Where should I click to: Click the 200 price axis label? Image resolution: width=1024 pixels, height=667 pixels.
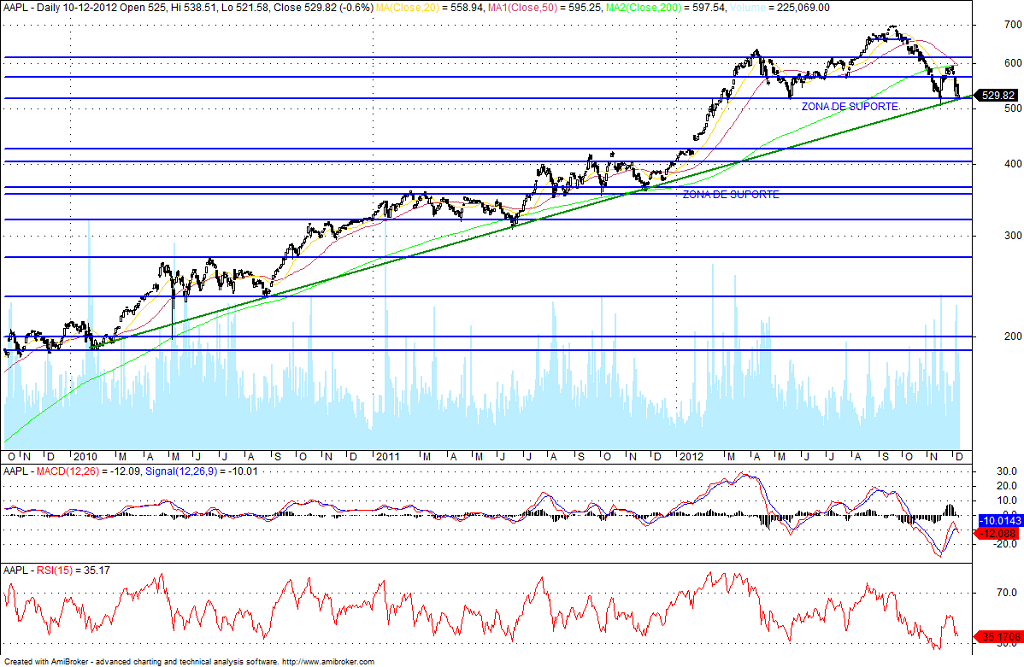point(1013,336)
